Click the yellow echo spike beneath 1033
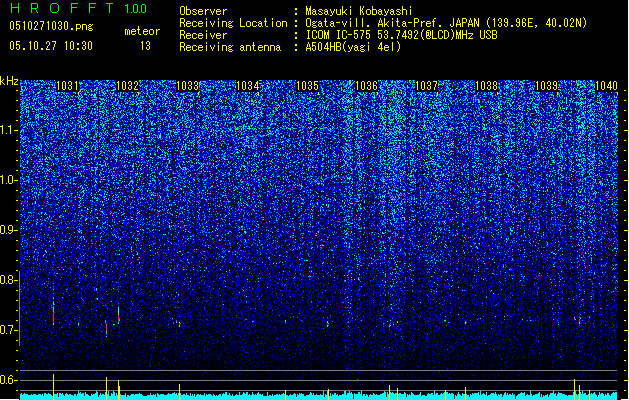This screenshot has width=629, height=400. [x=179, y=392]
